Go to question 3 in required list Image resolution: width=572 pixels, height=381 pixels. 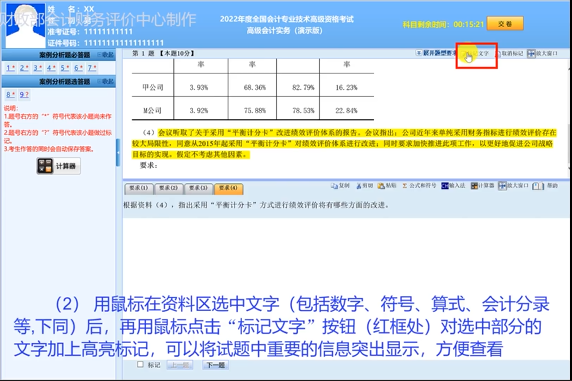click(x=38, y=68)
